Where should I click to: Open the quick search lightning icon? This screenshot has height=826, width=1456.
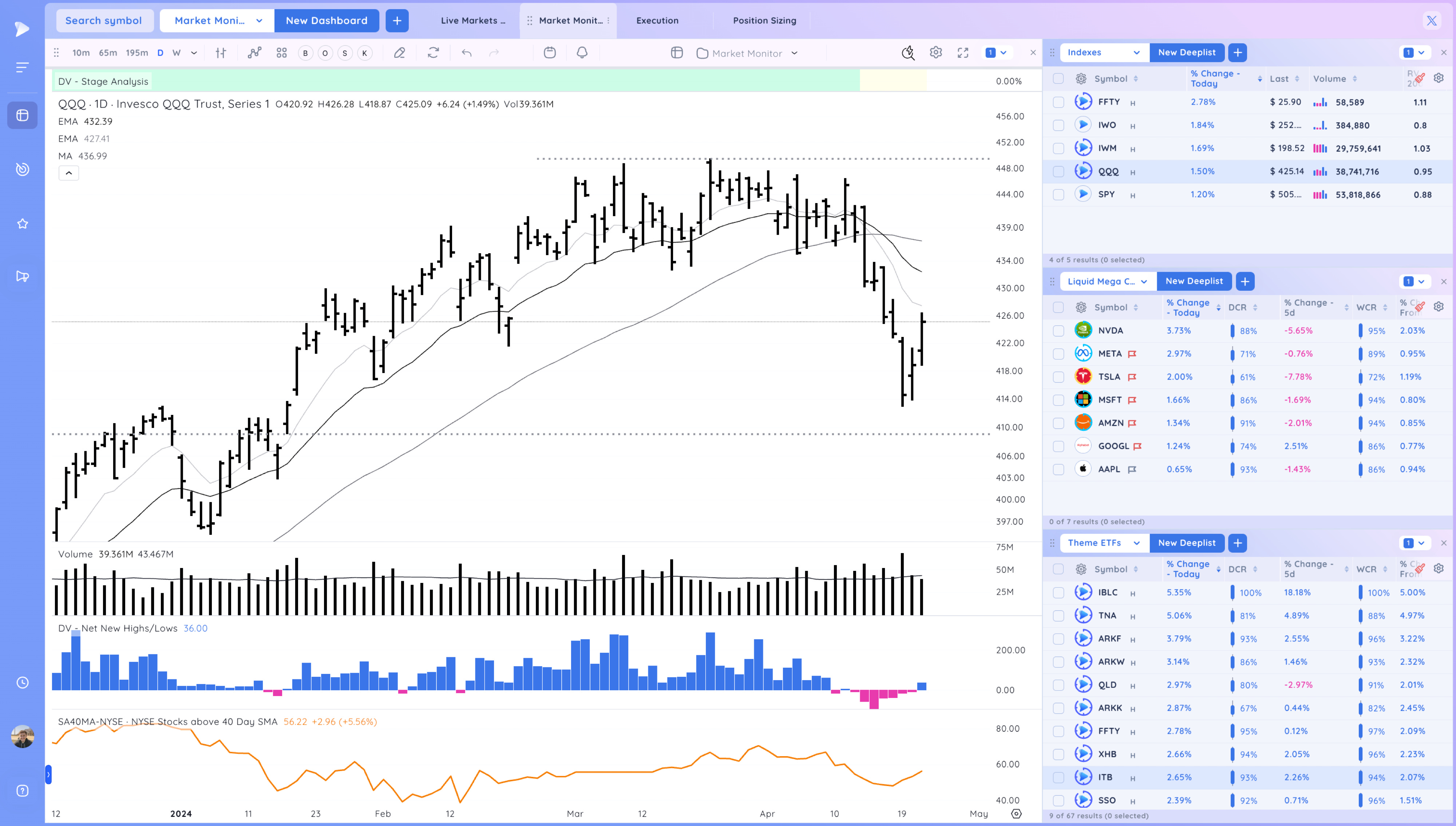pos(908,53)
